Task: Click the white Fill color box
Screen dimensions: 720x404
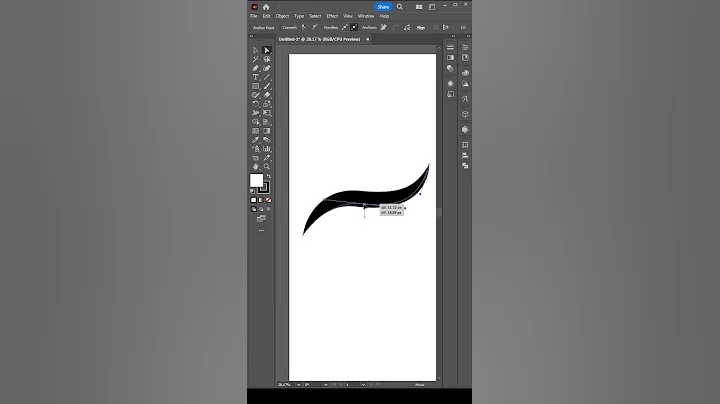Action: (256, 180)
